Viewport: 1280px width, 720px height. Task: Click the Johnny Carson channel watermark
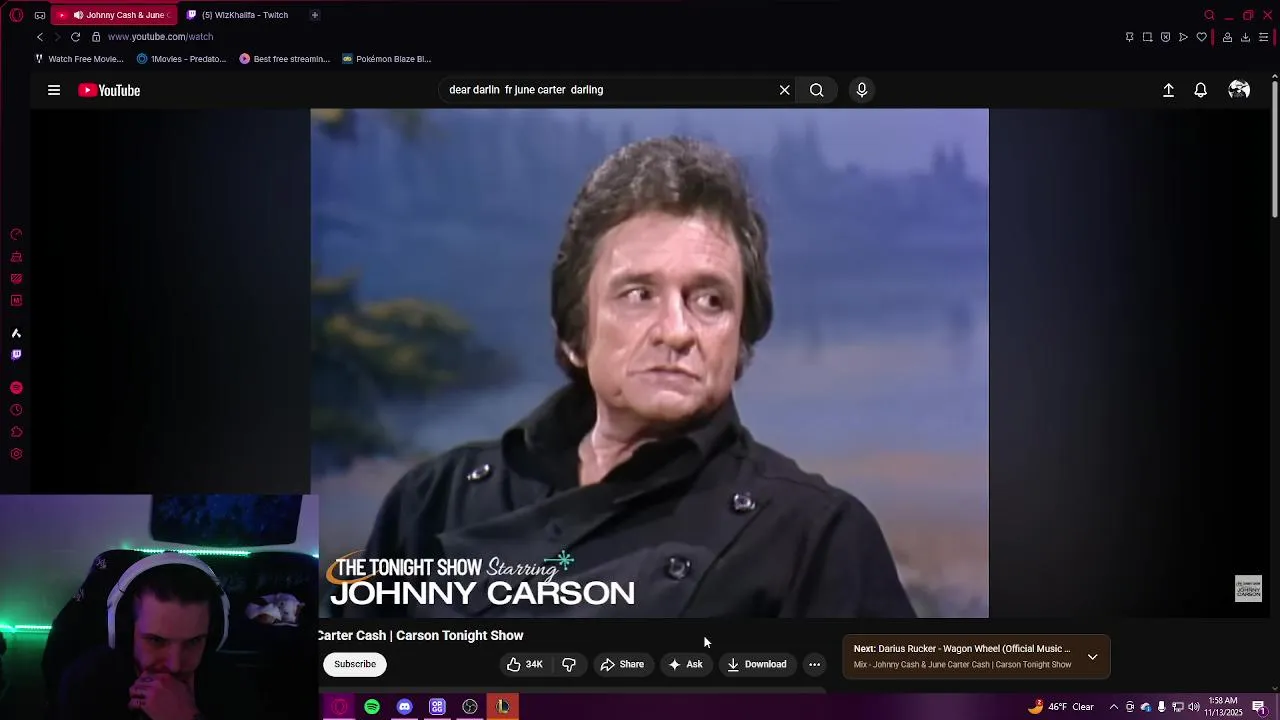(1248, 589)
